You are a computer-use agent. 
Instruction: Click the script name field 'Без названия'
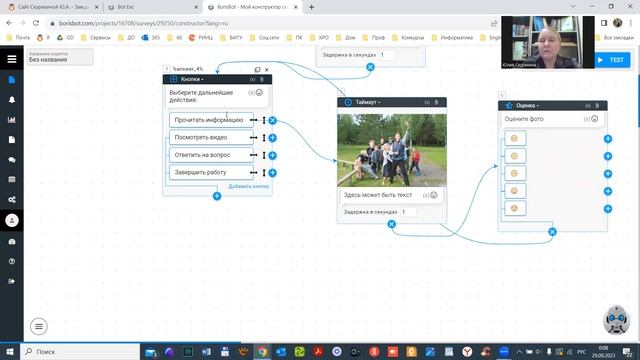[60, 57]
